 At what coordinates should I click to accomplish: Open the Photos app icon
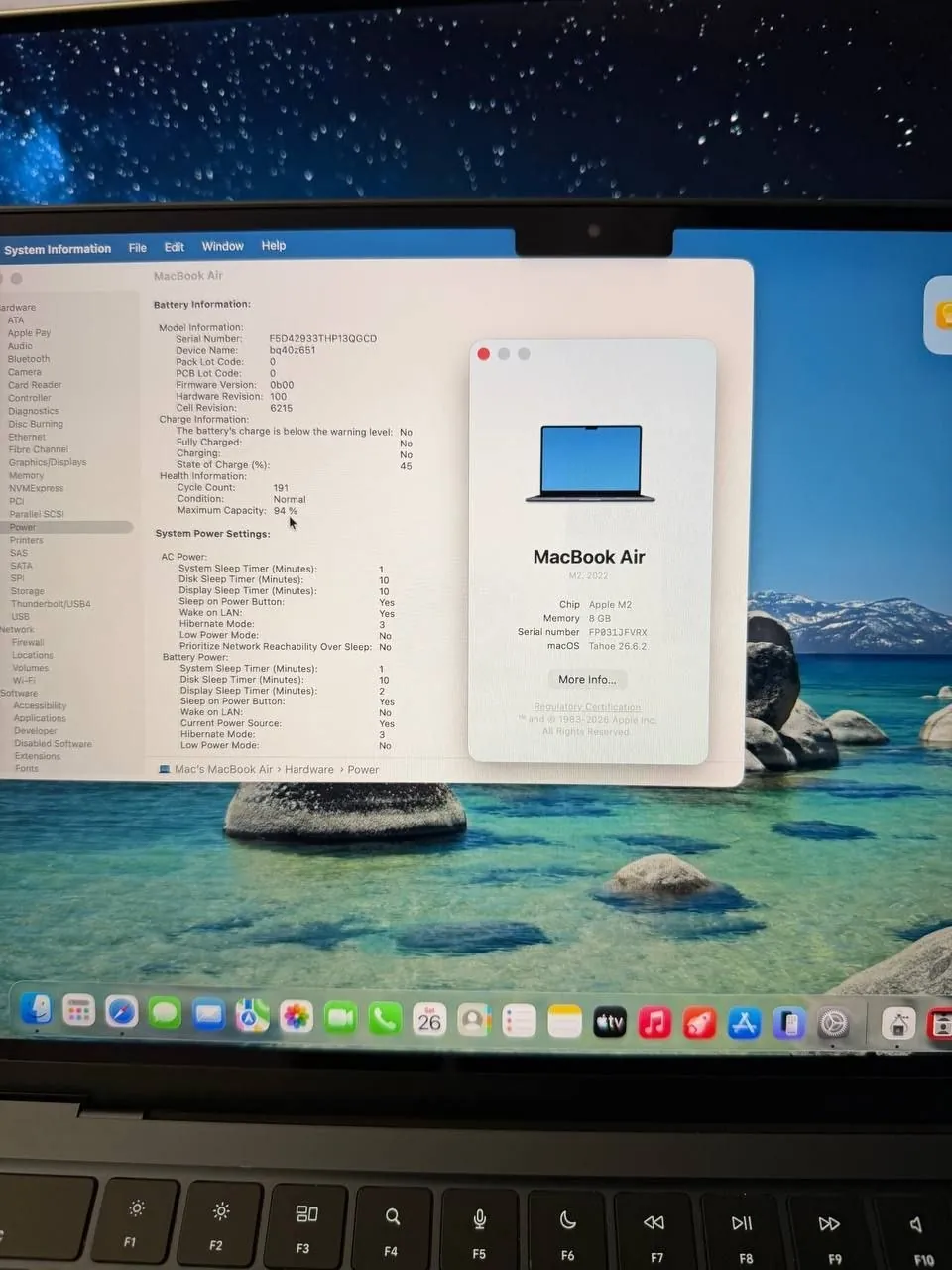click(296, 1016)
